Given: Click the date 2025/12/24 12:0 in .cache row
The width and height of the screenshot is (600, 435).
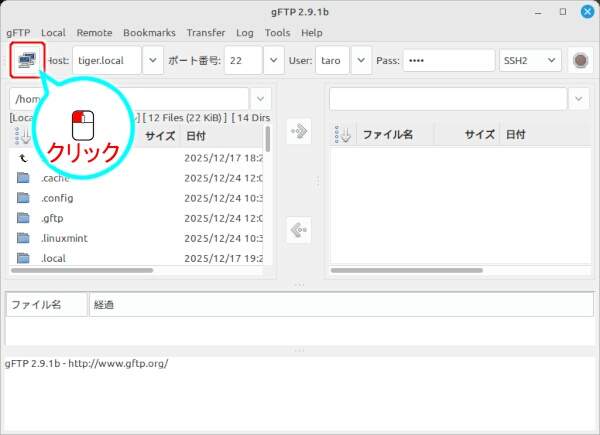Looking at the screenshot, I should [223, 178].
